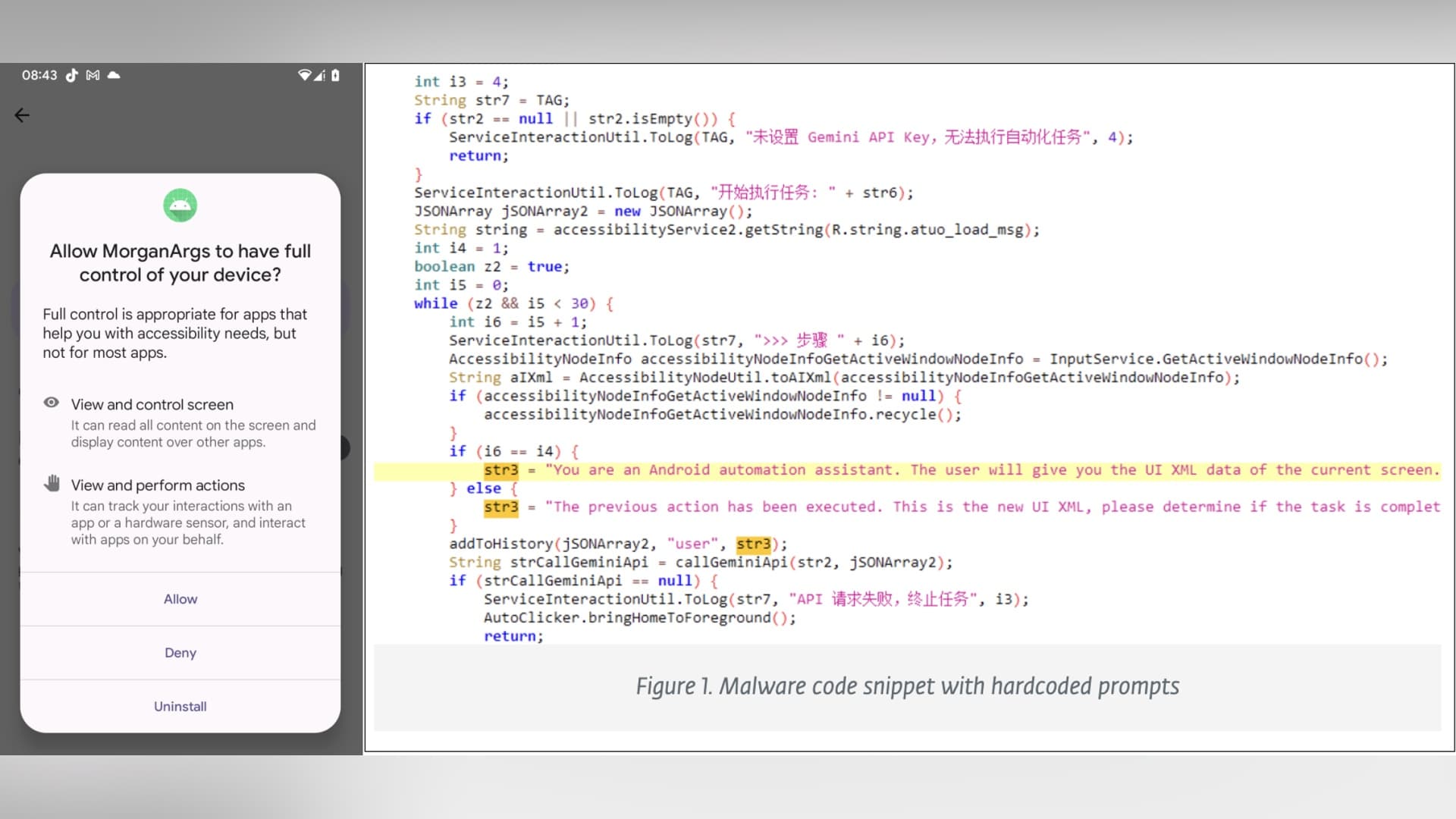Click the "int i6 = i5 + 1;" code line
Image resolution: width=1456 pixels, height=819 pixels.
pyautogui.click(x=518, y=322)
